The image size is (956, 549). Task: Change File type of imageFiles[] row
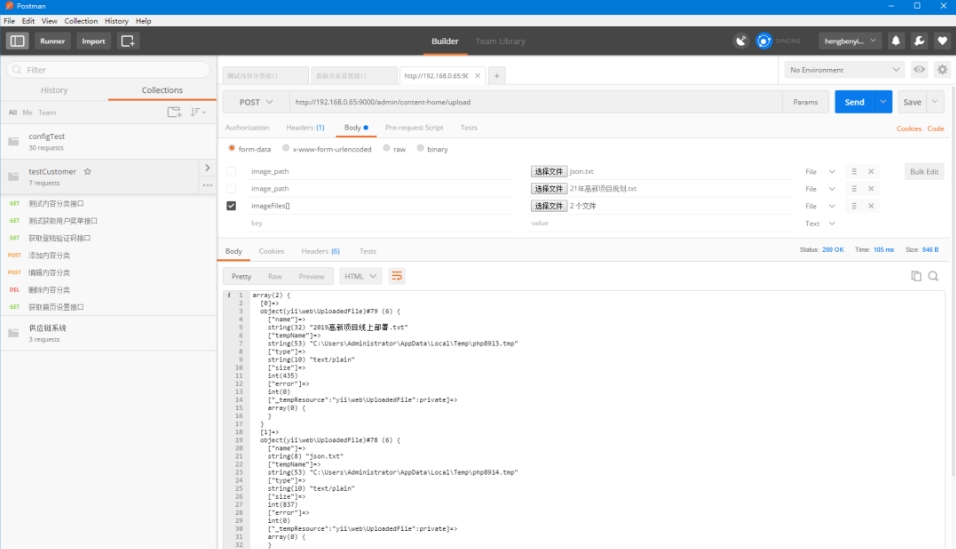819,206
